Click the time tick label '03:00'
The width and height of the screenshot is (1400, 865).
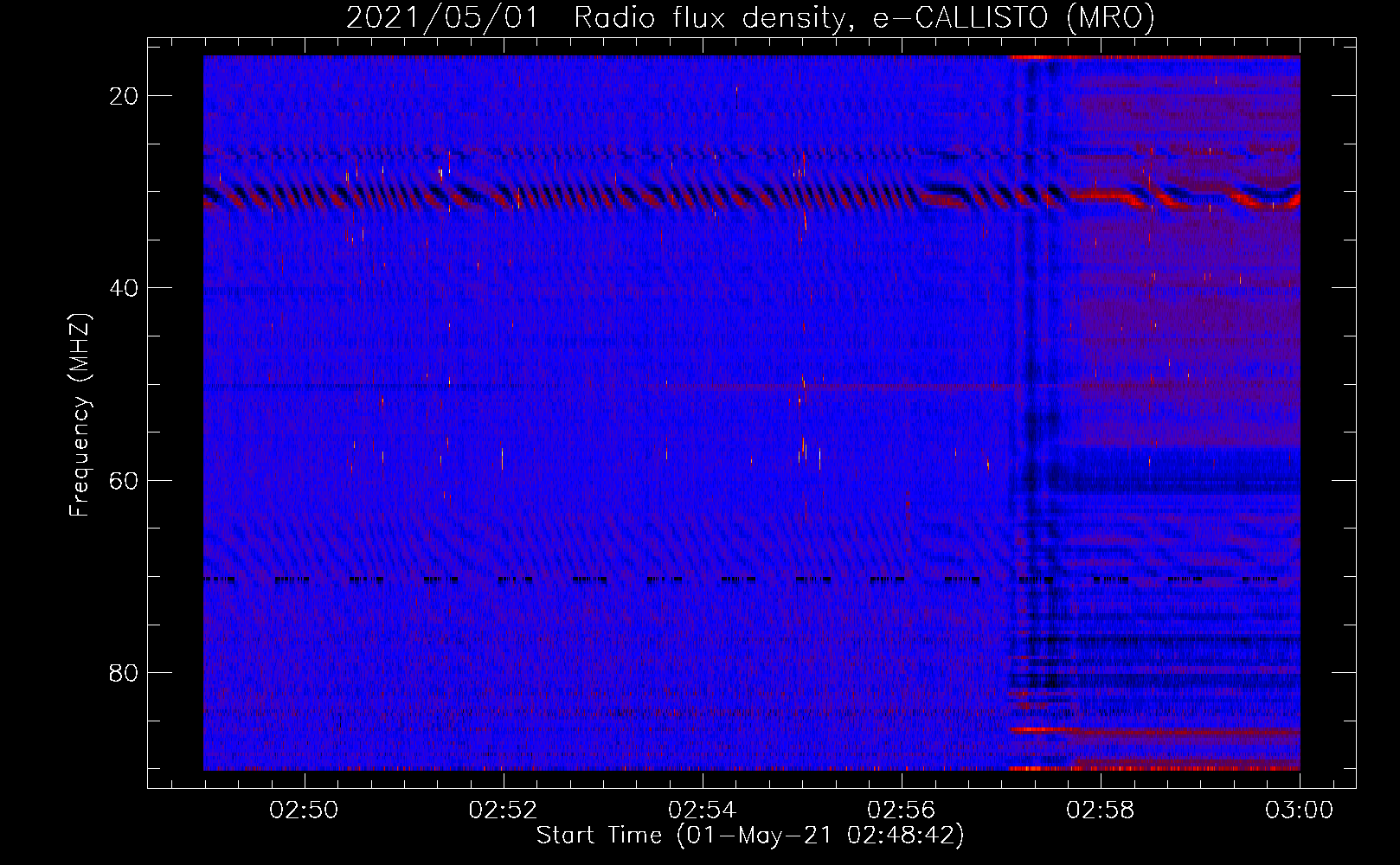(x=1300, y=811)
